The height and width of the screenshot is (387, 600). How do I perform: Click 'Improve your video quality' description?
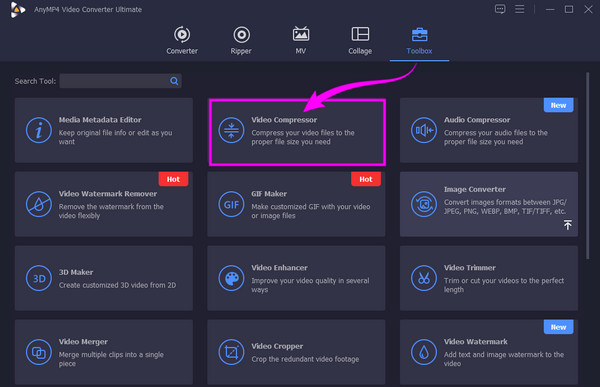pyautogui.click(x=310, y=285)
